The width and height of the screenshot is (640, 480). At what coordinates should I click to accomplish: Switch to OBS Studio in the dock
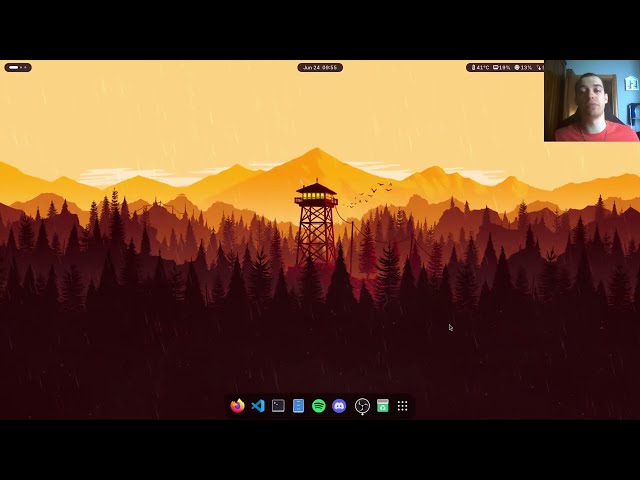click(x=362, y=406)
